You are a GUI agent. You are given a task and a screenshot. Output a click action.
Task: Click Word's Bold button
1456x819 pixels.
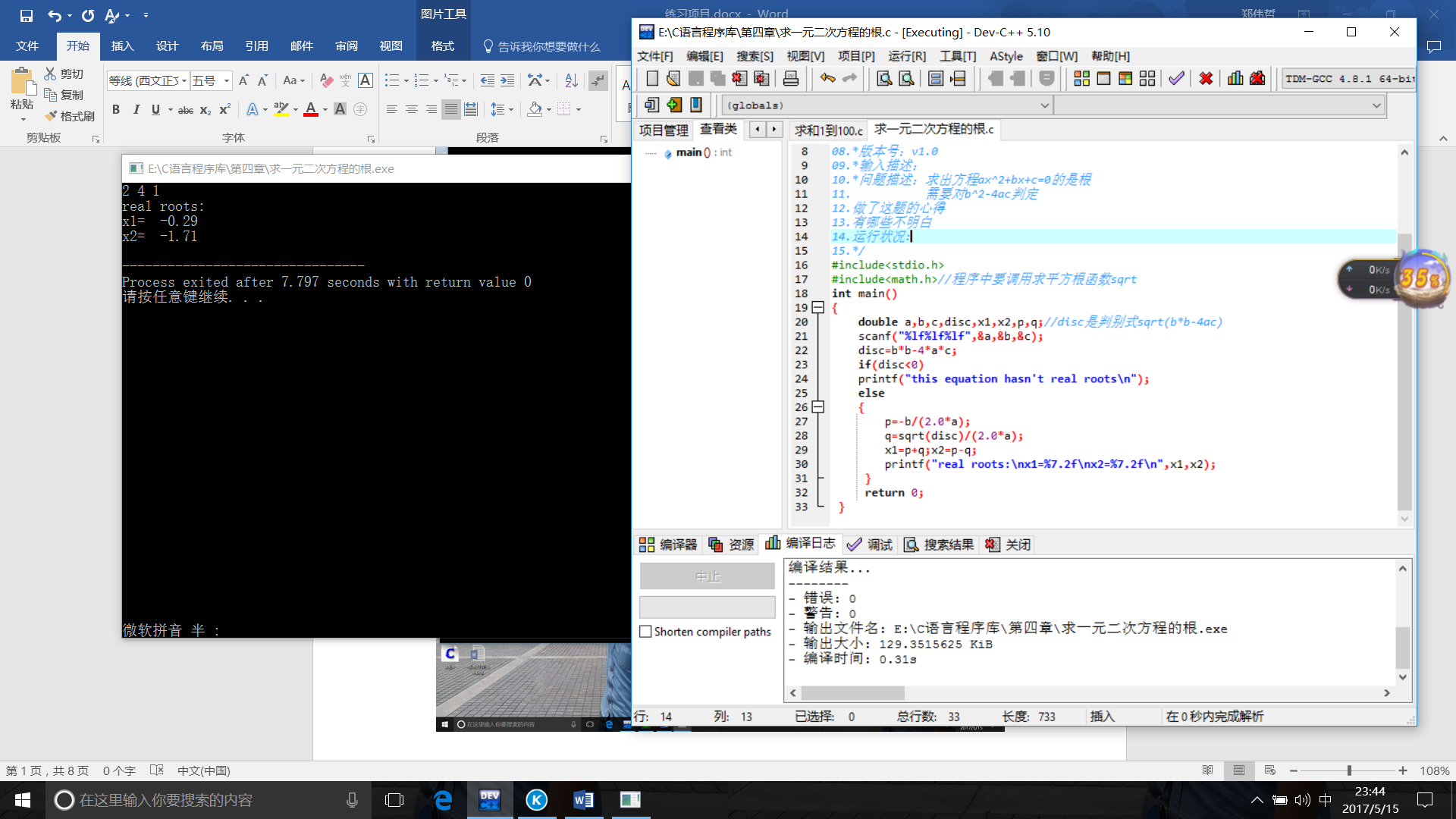click(116, 109)
